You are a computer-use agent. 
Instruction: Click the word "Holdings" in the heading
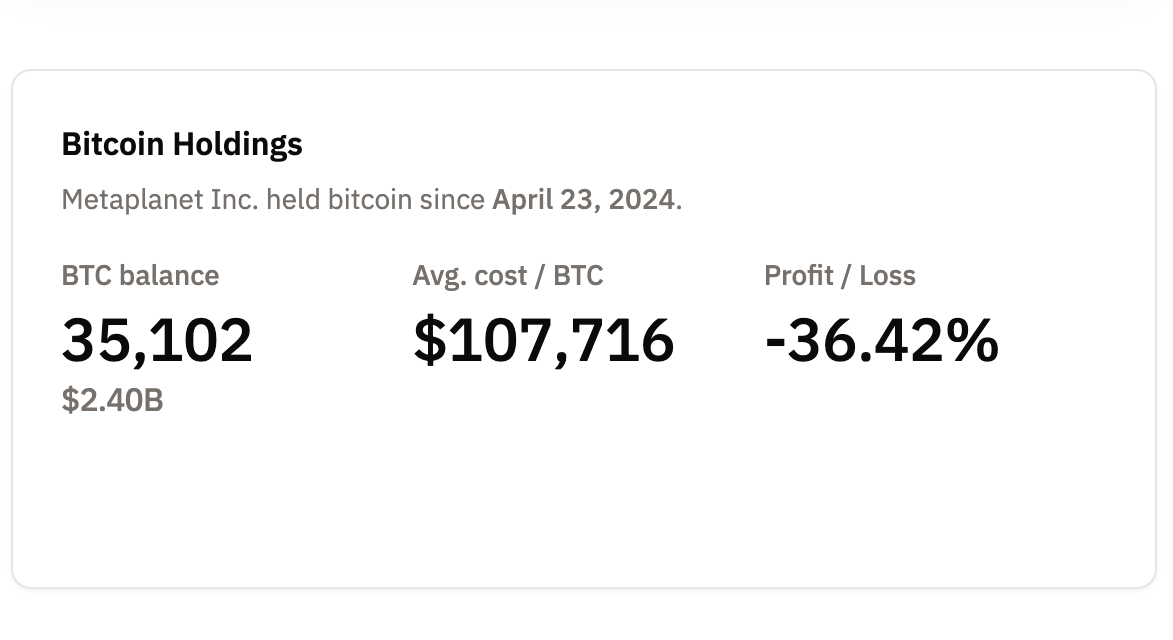point(237,144)
